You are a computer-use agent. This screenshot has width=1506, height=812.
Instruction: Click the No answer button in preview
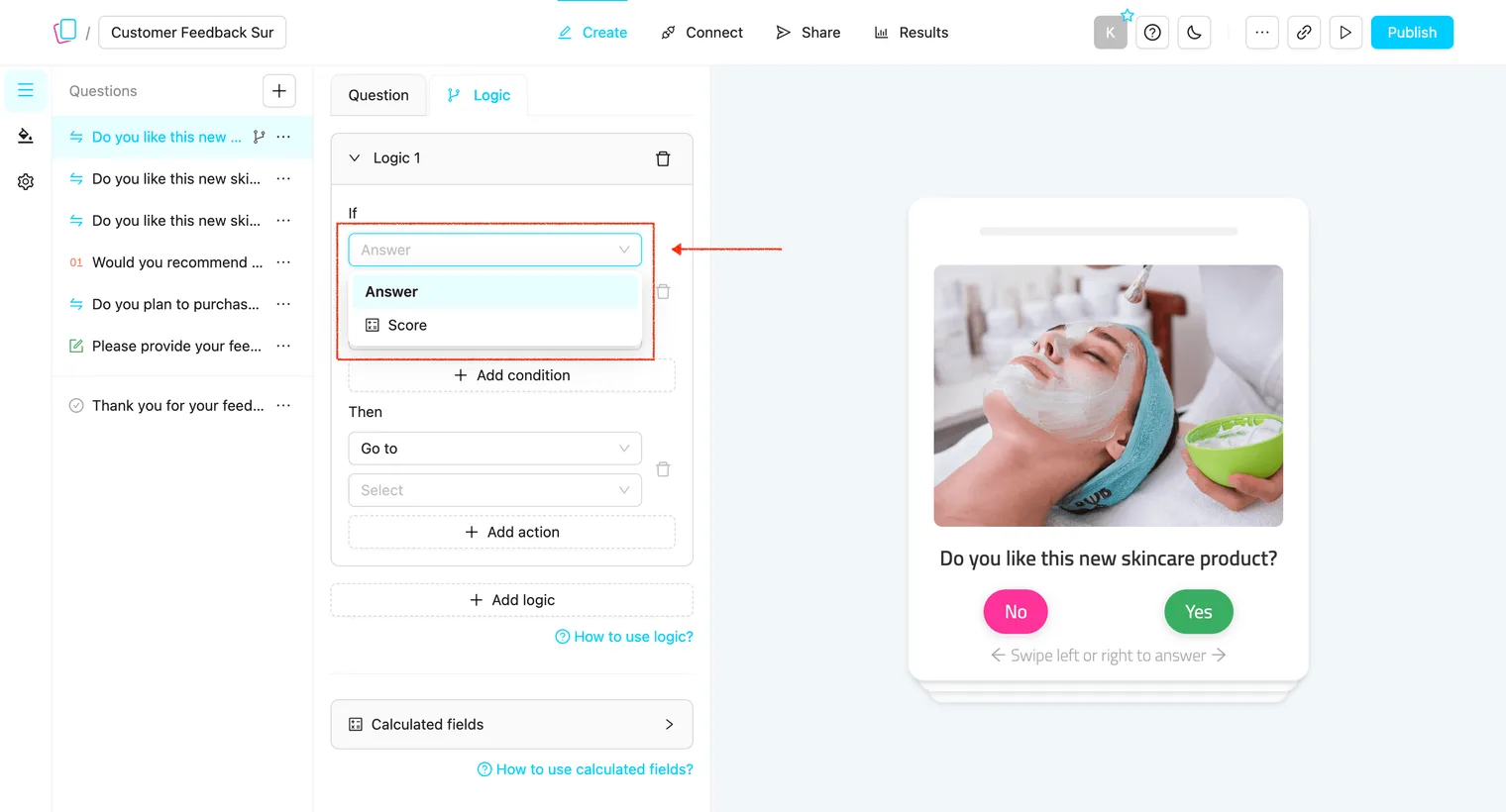click(x=1016, y=612)
